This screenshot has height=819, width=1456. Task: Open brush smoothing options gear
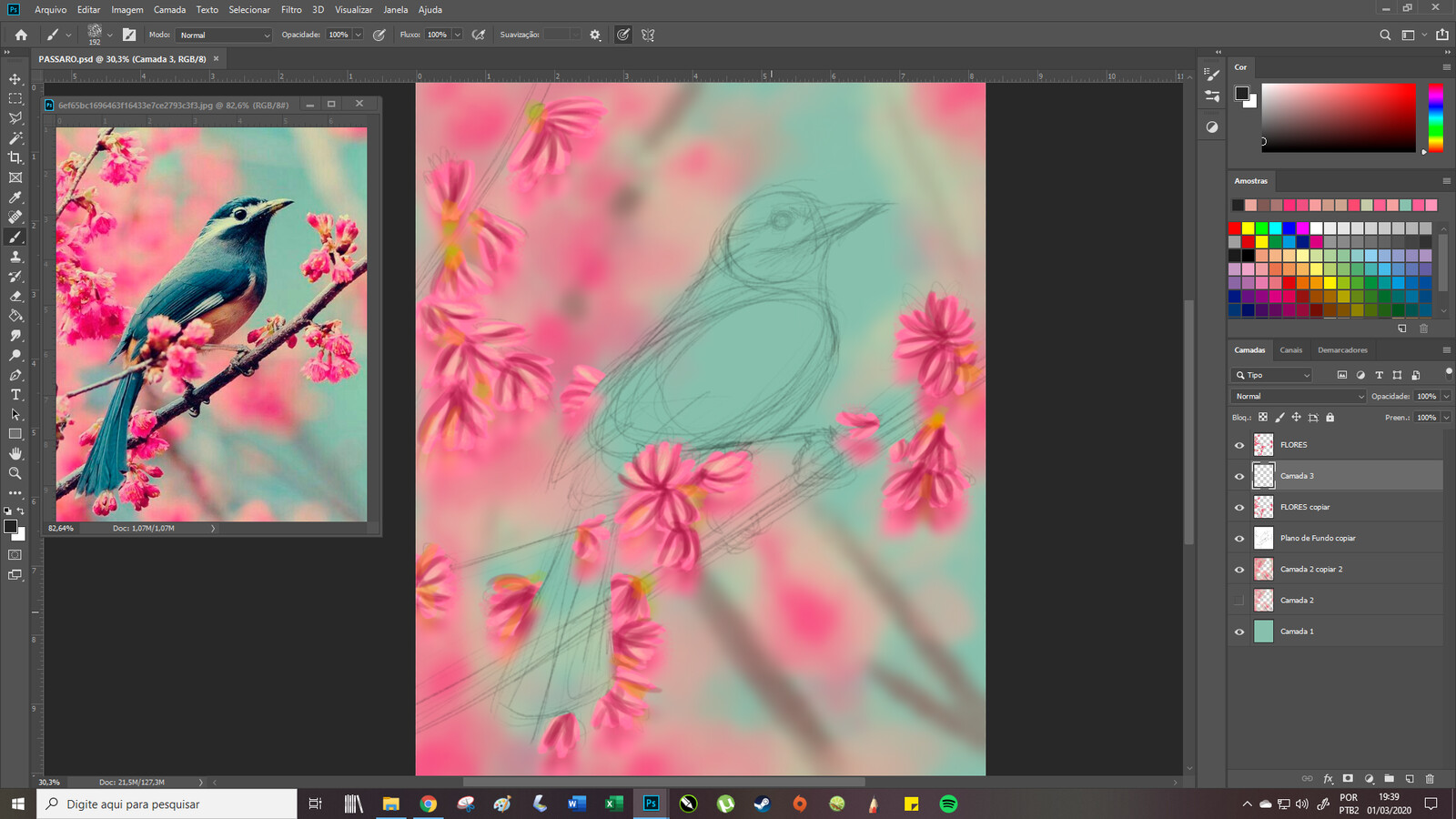(595, 35)
